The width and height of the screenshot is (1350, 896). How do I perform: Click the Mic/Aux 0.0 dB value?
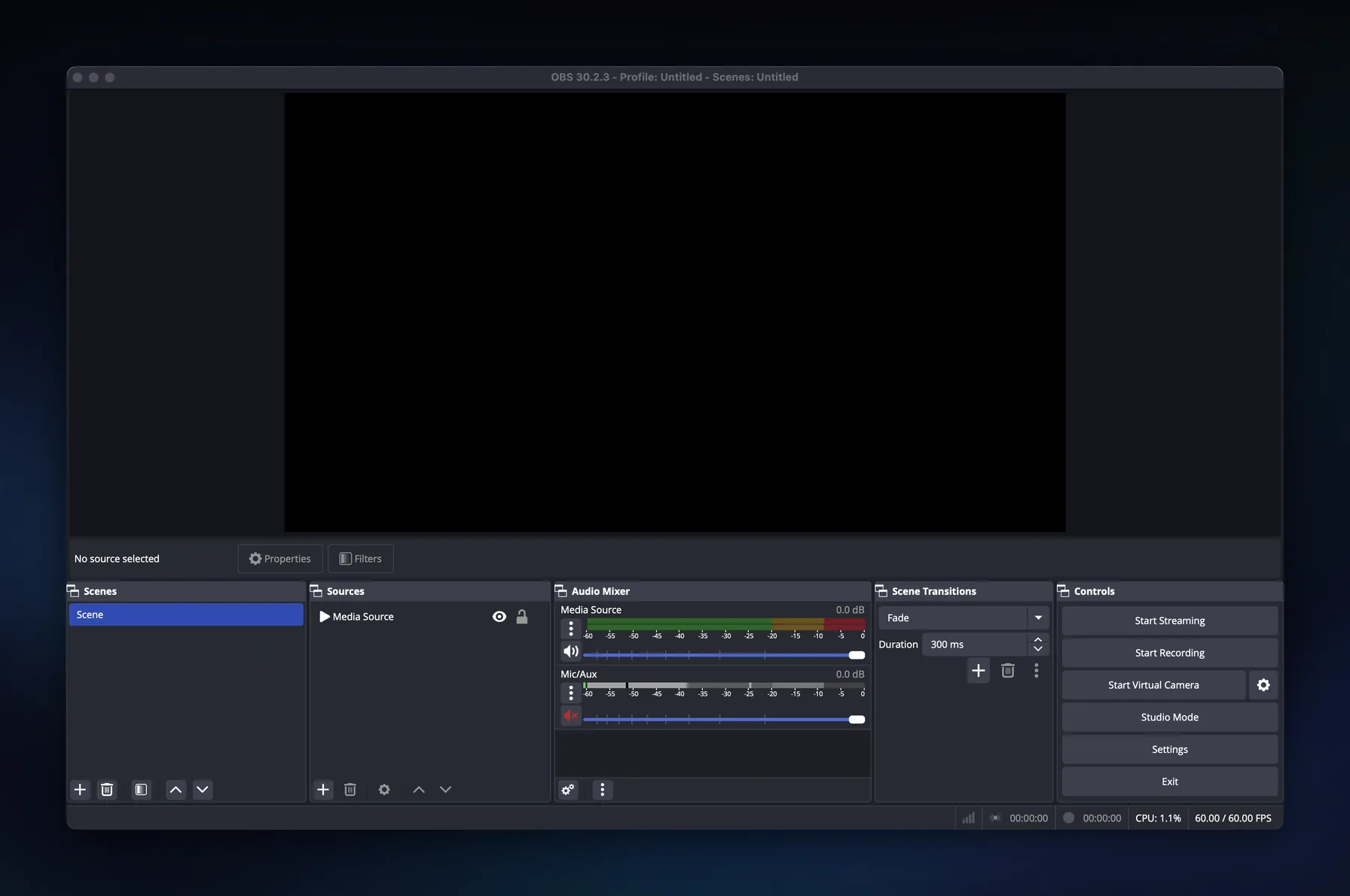click(x=850, y=674)
